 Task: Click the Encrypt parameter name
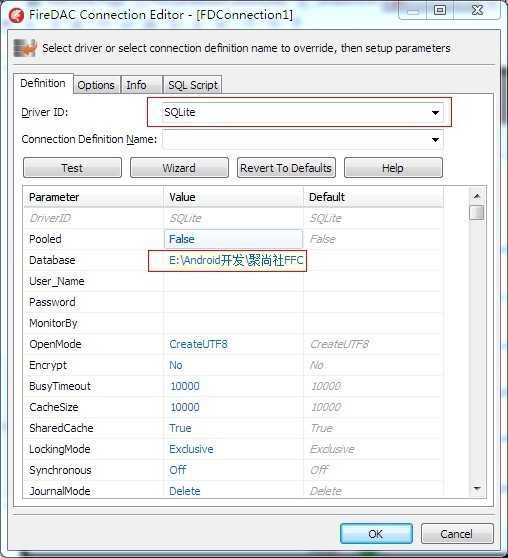48,365
